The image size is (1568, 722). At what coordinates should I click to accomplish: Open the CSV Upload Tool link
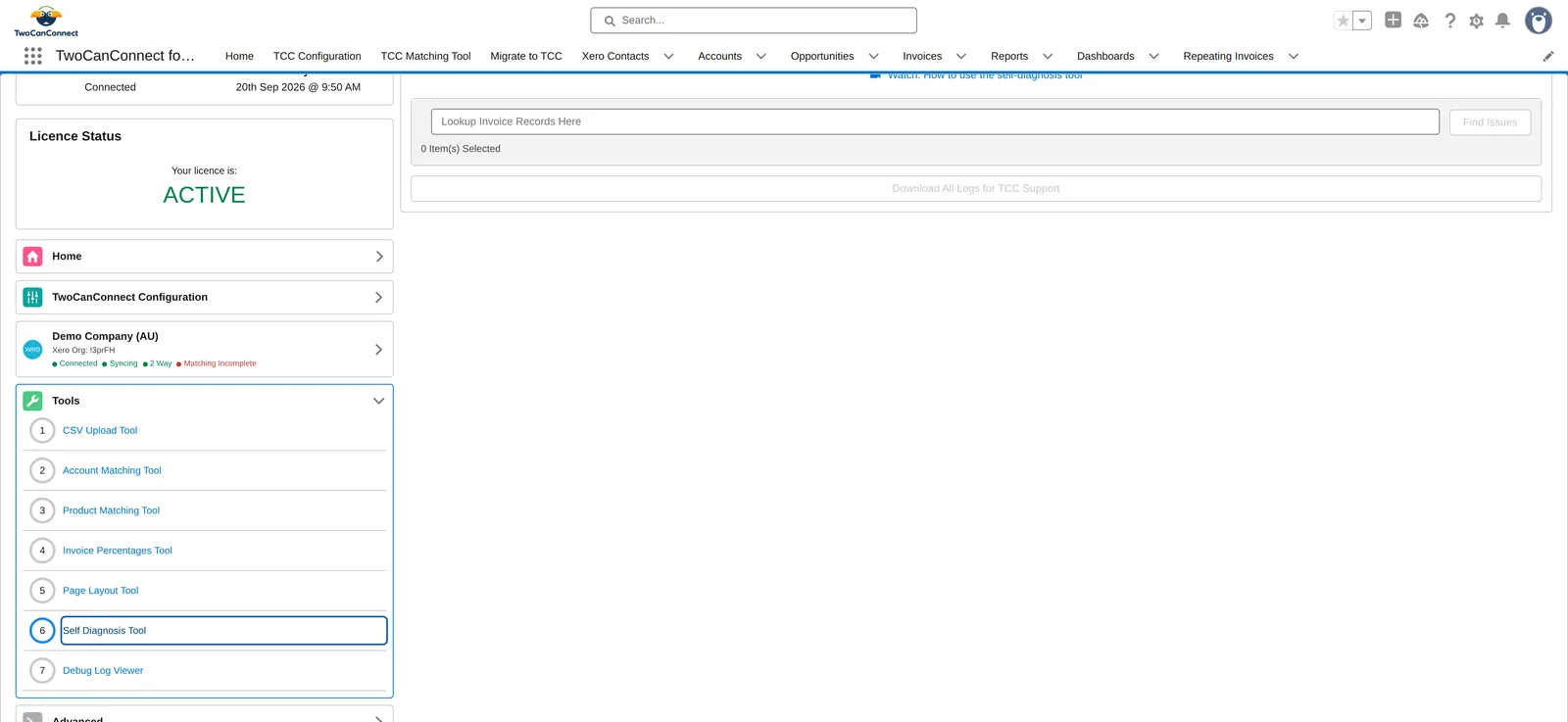100,431
